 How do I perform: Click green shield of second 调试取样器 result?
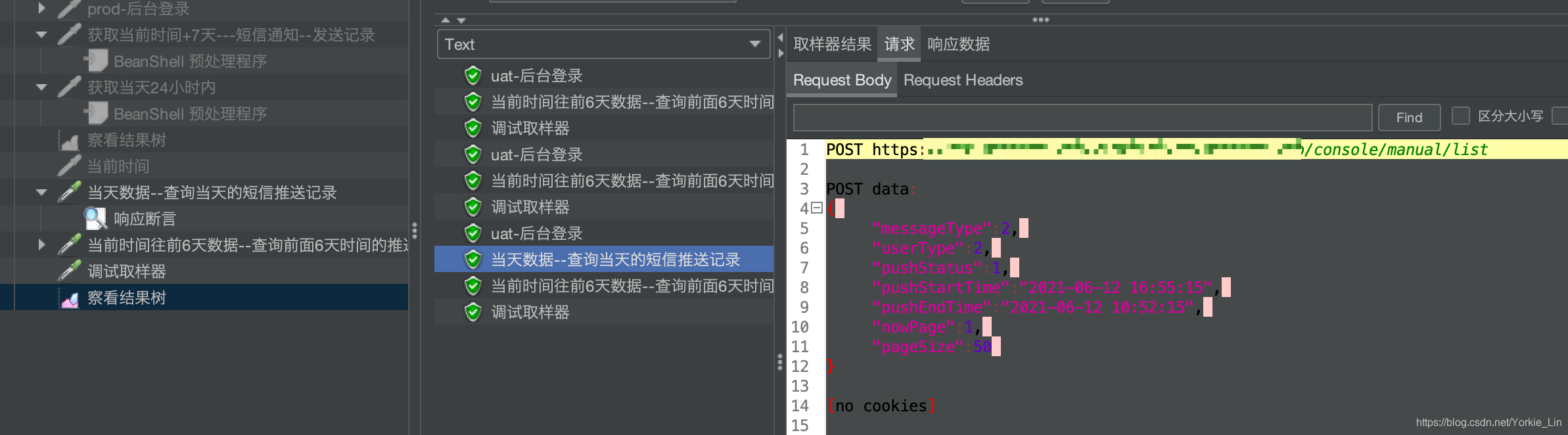473,207
